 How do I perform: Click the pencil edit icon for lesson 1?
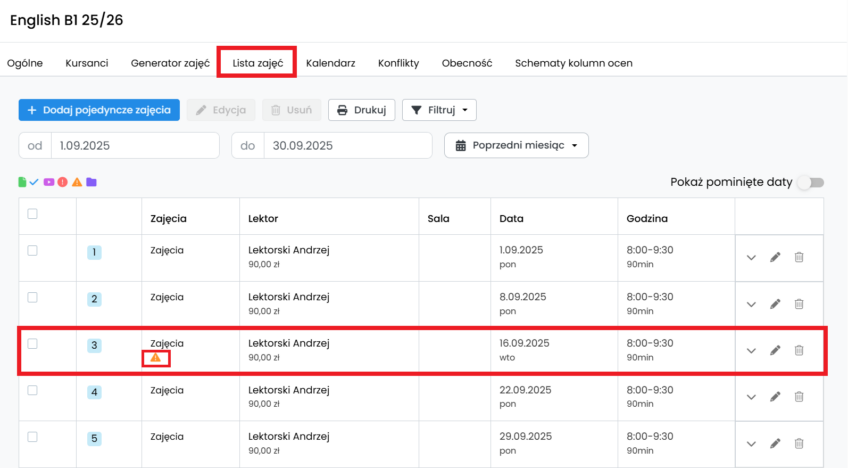(x=775, y=257)
